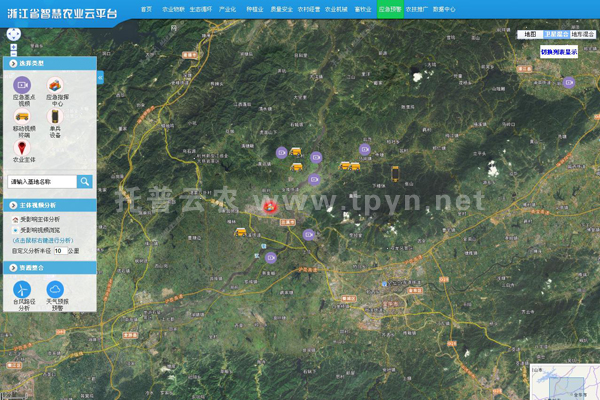
Task: Go to the 数据中心 menu item
Action: point(444,8)
